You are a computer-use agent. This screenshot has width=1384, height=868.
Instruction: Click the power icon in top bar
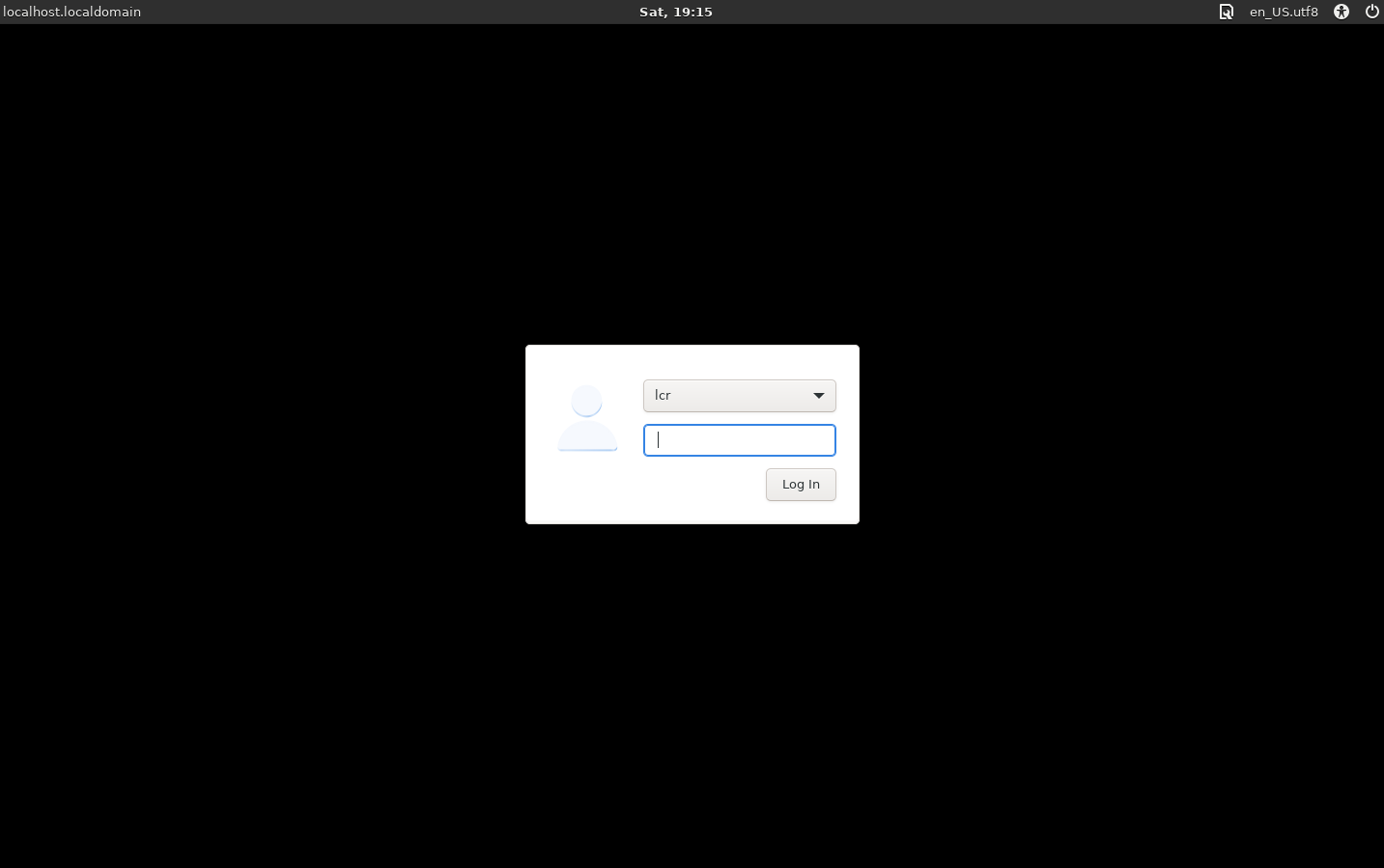(x=1371, y=12)
